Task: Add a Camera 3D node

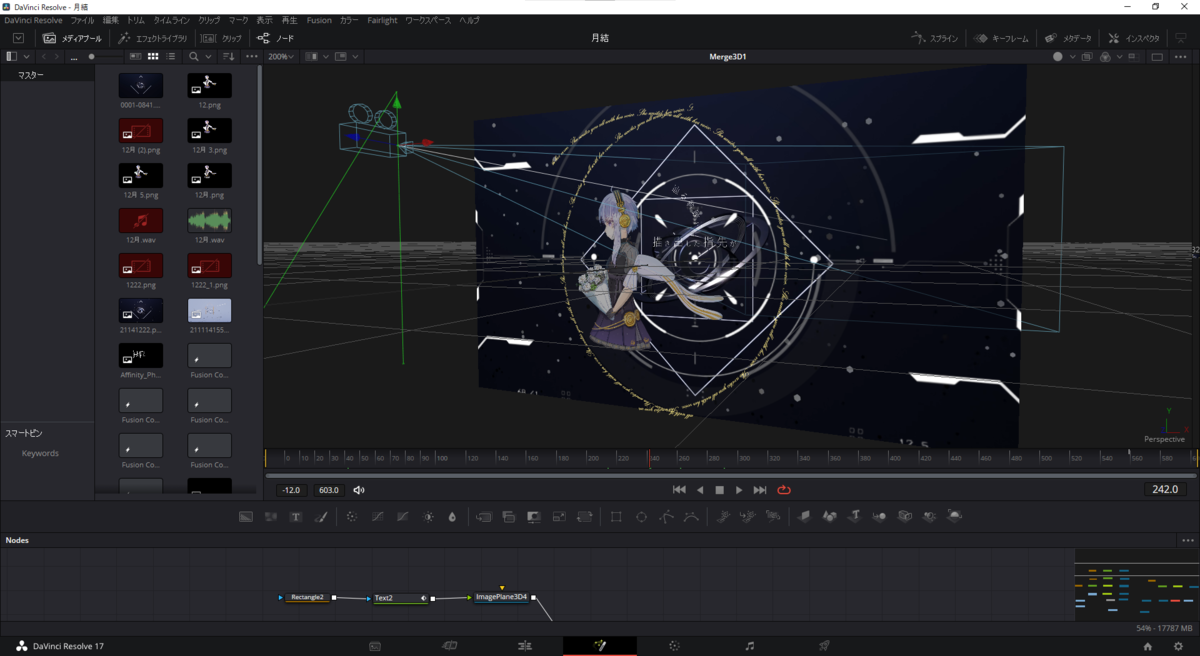Action: (x=905, y=517)
